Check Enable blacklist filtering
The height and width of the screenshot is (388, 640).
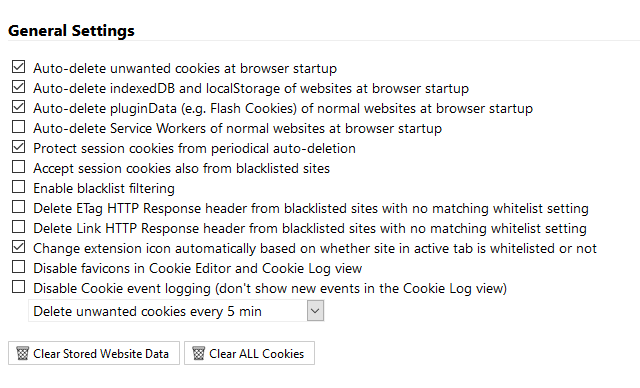18,186
